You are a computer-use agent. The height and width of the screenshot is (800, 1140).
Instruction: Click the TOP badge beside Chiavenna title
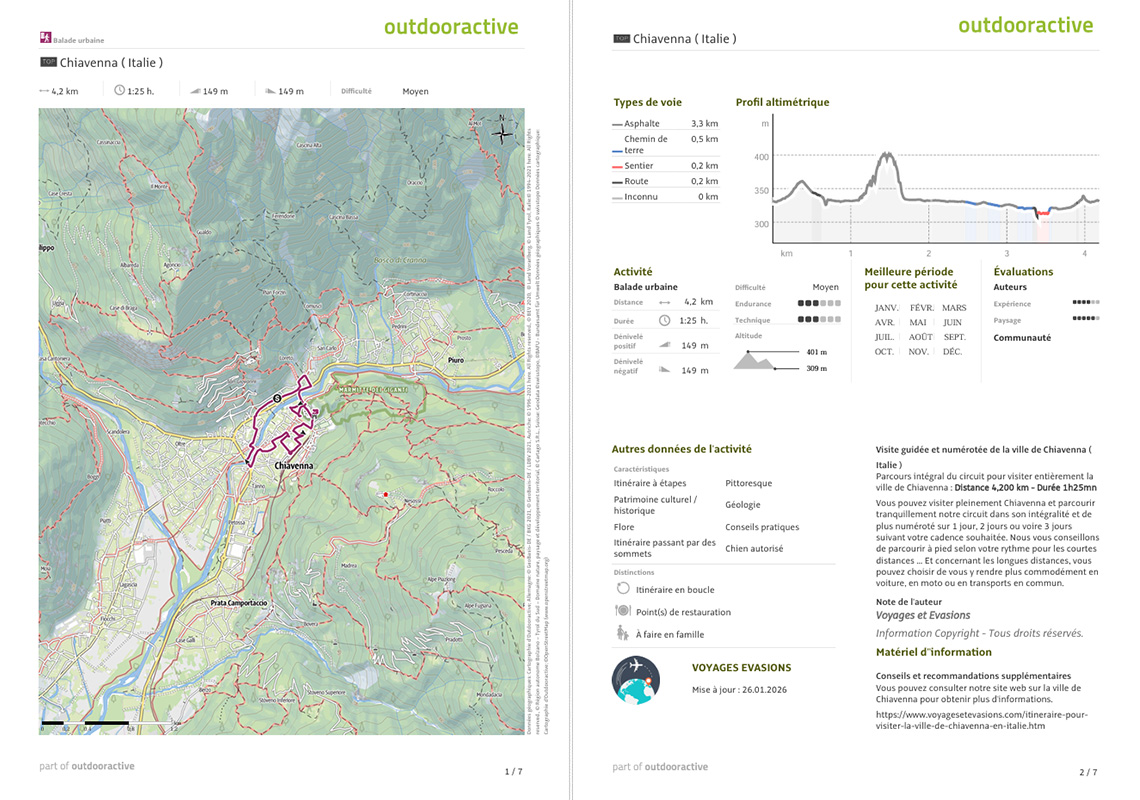[48, 62]
